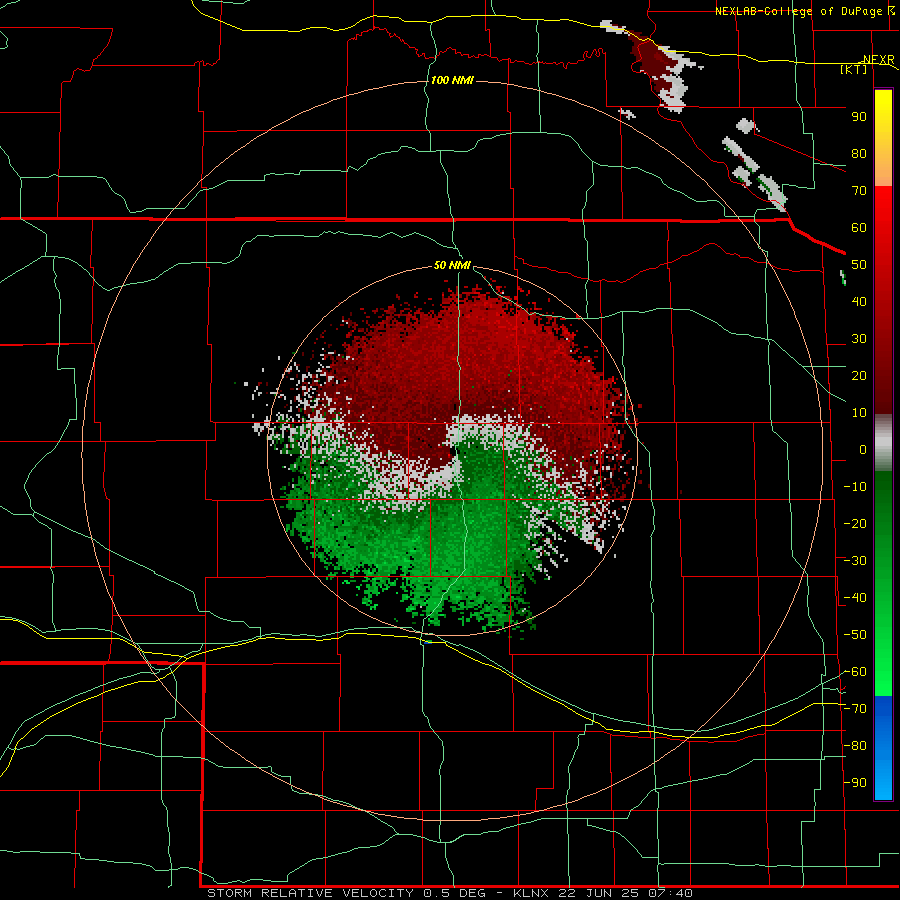Click the 0 scale label
This screenshot has width=900, height=900.
[x=863, y=450]
